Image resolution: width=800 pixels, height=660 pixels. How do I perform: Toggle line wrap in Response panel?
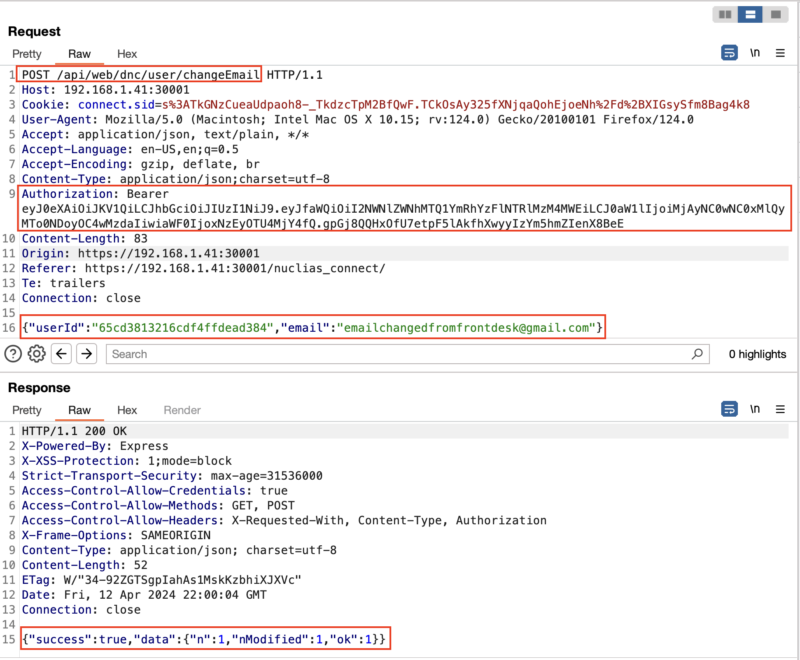(730, 410)
